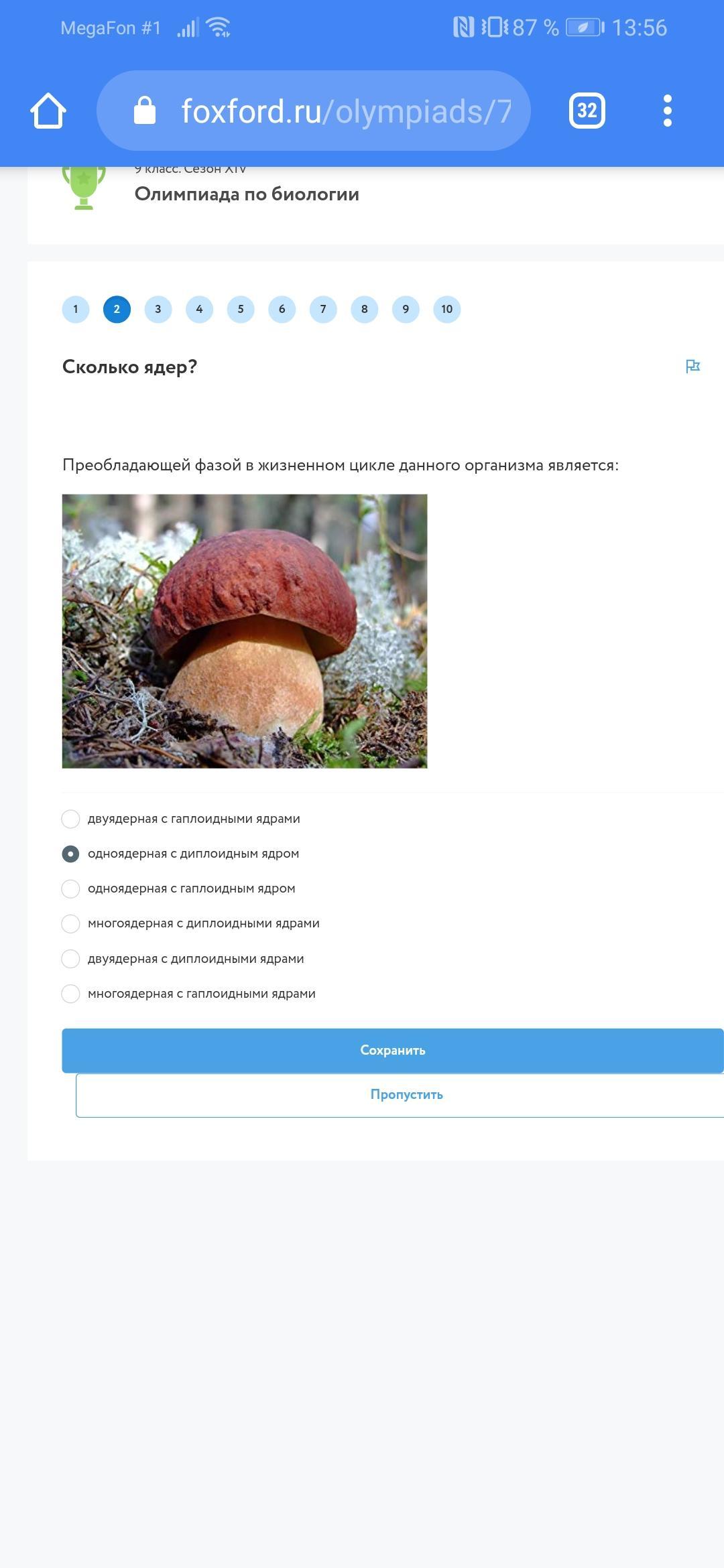Tap the browser home icon

(x=48, y=111)
